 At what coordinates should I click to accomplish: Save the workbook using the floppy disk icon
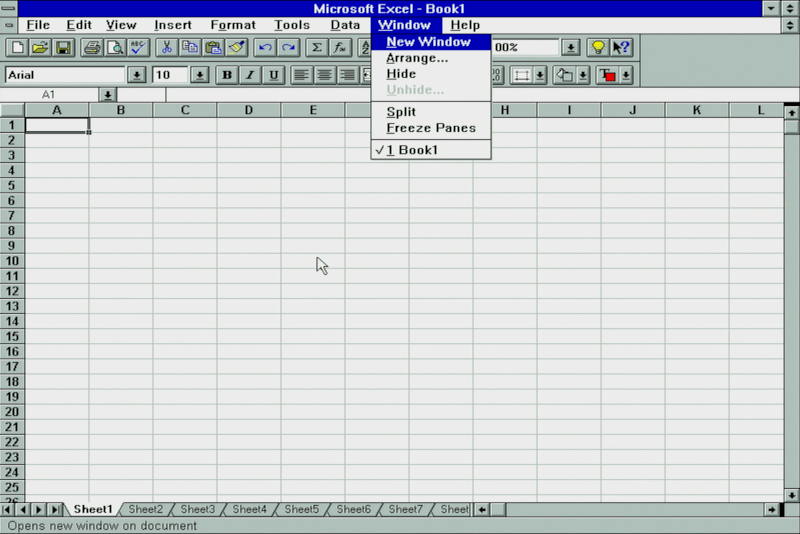62,47
